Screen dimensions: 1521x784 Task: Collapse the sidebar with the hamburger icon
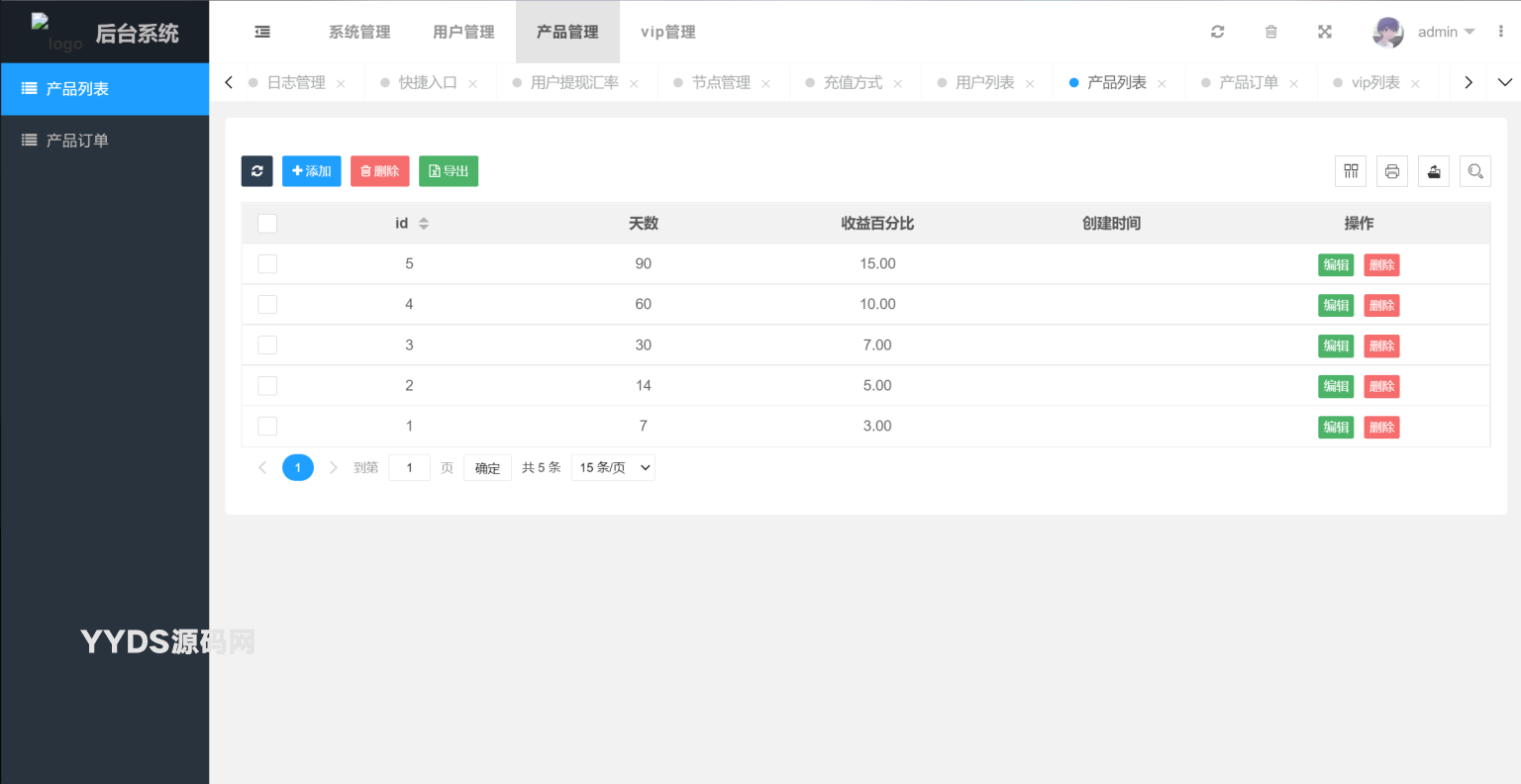262,32
